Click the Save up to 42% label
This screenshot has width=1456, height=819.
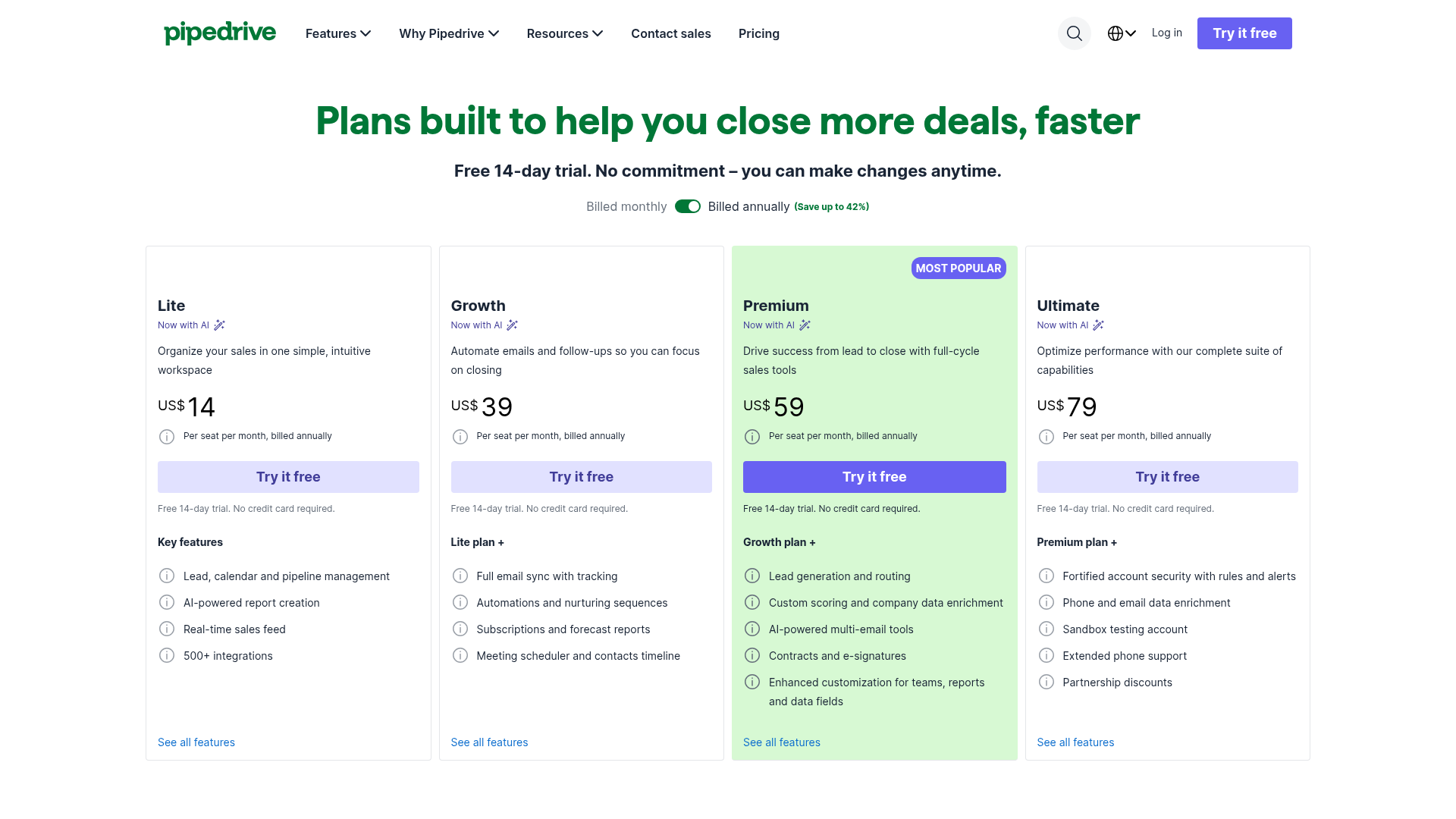832,207
